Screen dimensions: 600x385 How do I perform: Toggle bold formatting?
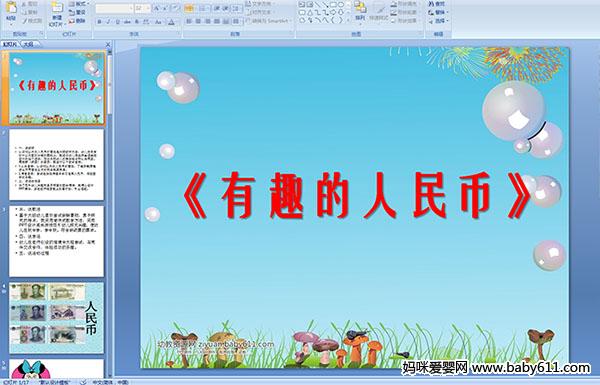pos(99,22)
